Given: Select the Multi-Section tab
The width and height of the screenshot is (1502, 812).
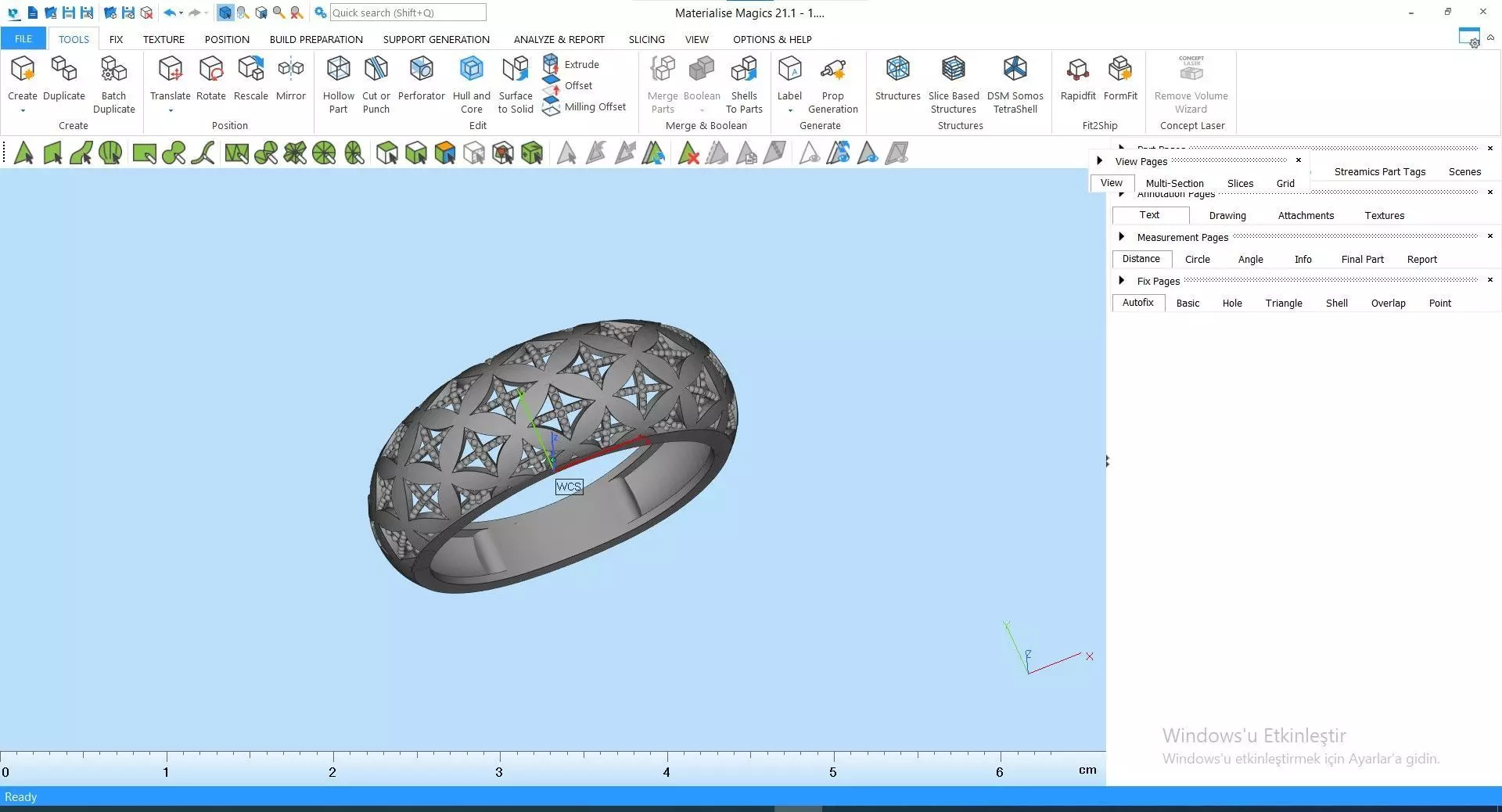Looking at the screenshot, I should [1174, 183].
